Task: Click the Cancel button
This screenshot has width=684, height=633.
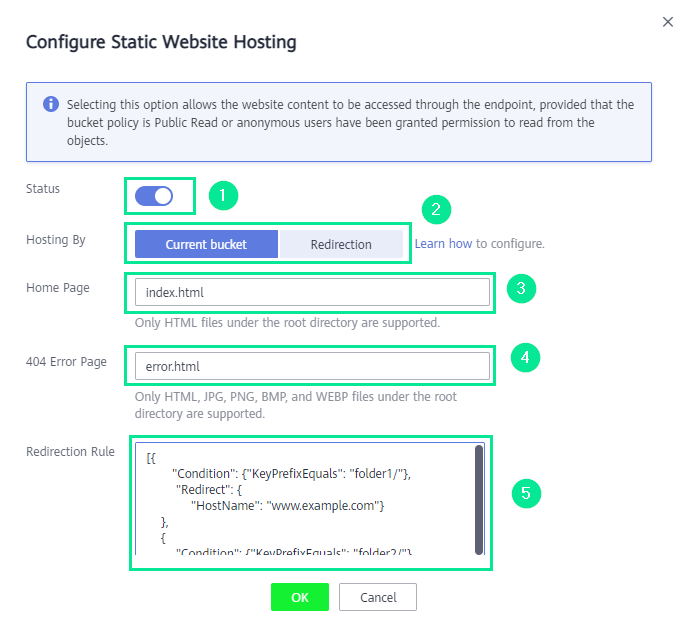Action: [x=378, y=597]
